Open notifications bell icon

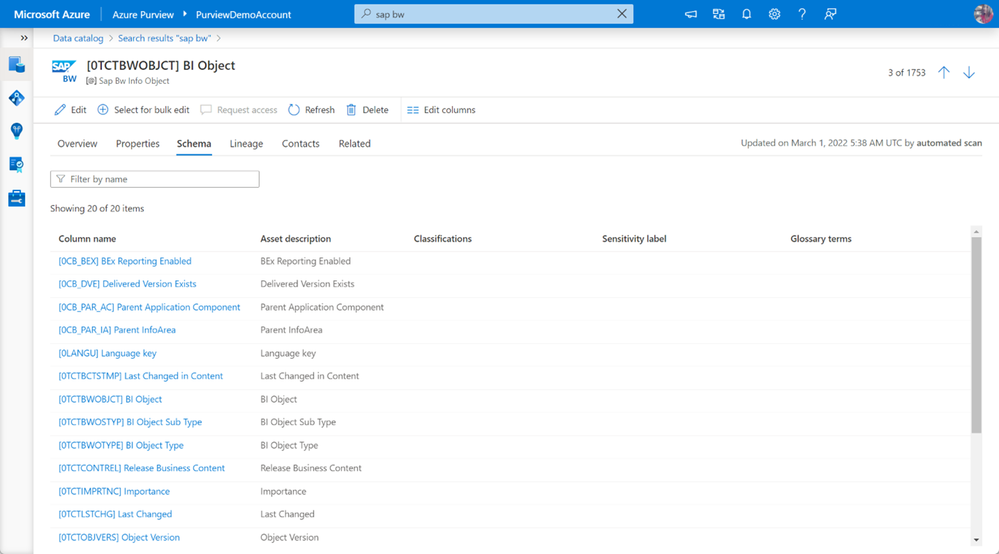(x=747, y=14)
